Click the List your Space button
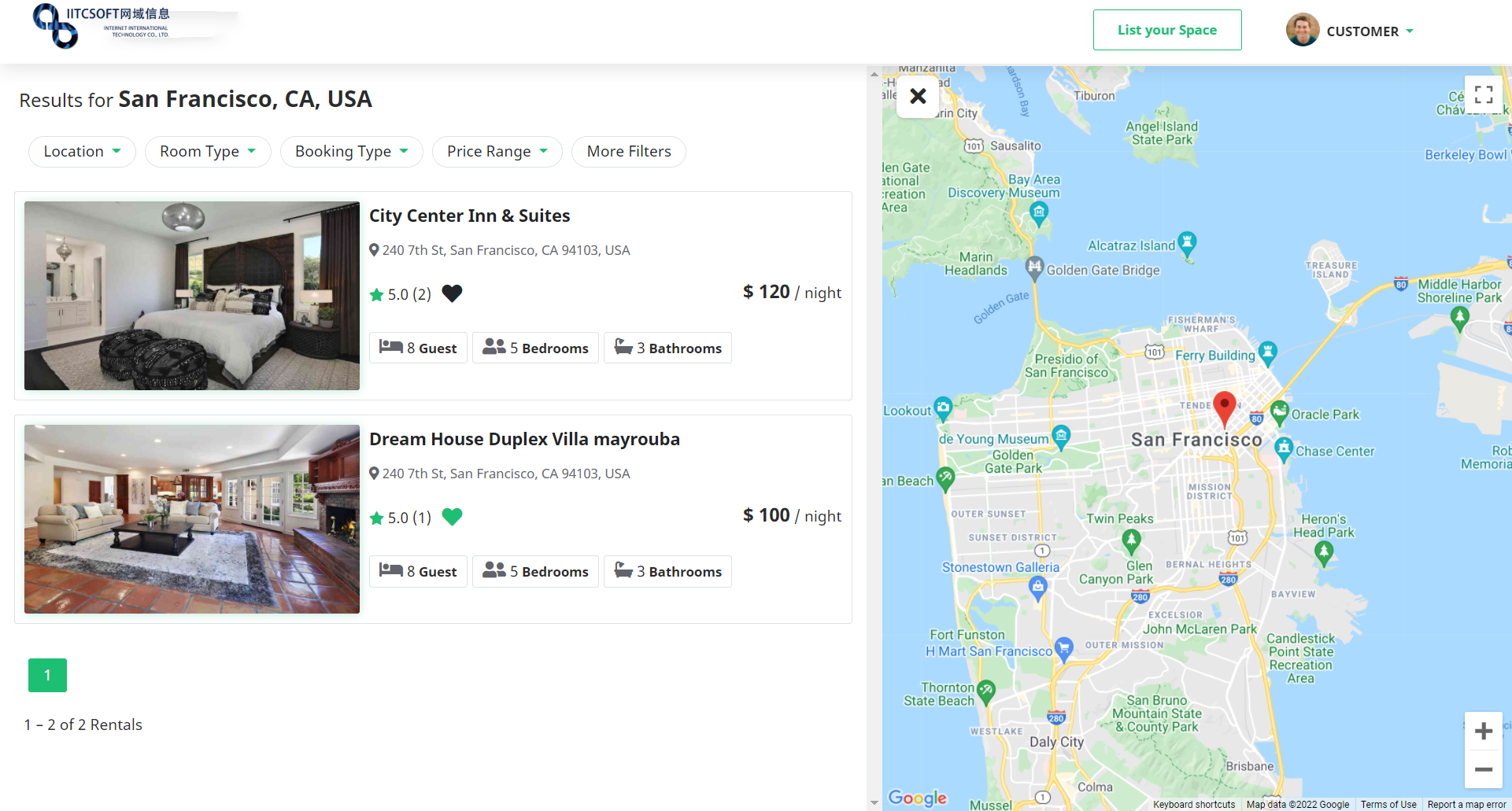The width and height of the screenshot is (1512, 811). pos(1167,30)
